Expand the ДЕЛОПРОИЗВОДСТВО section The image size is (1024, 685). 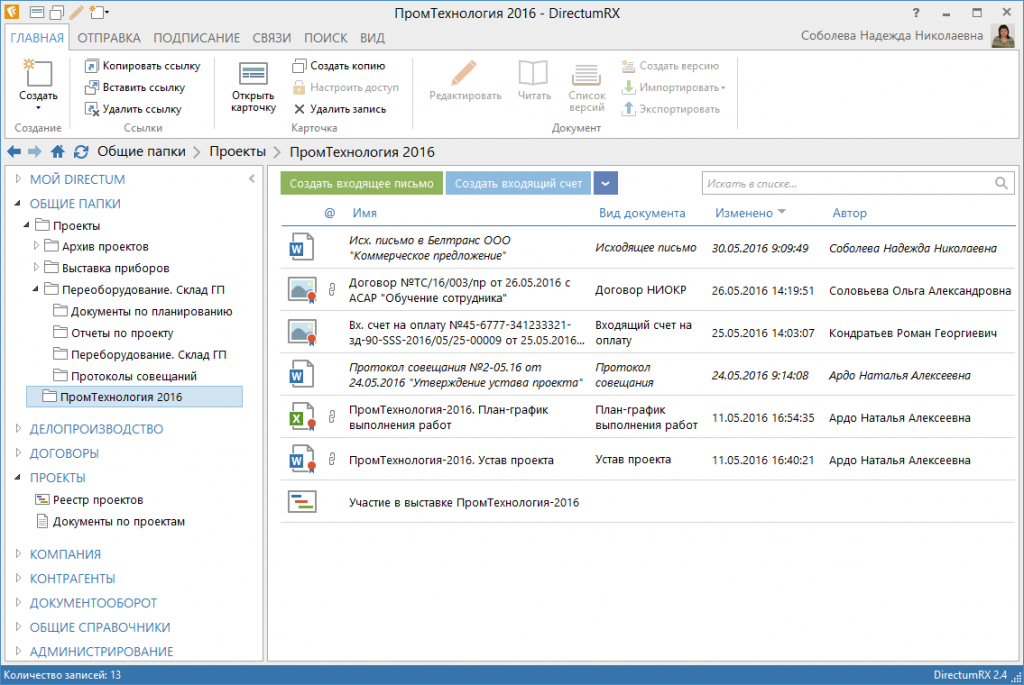point(19,430)
